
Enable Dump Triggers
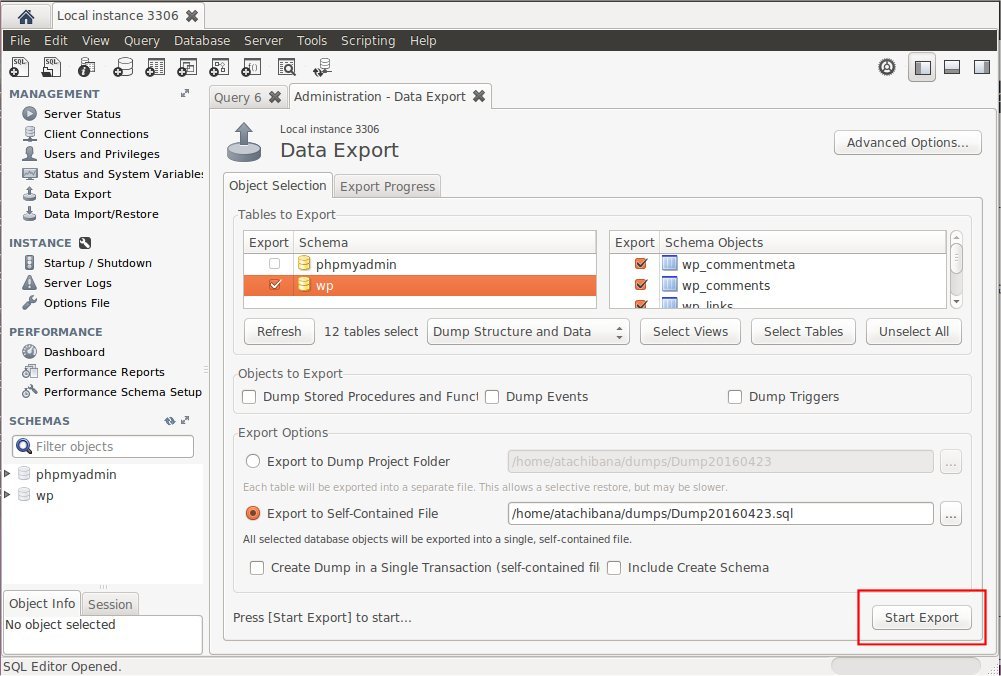point(735,397)
